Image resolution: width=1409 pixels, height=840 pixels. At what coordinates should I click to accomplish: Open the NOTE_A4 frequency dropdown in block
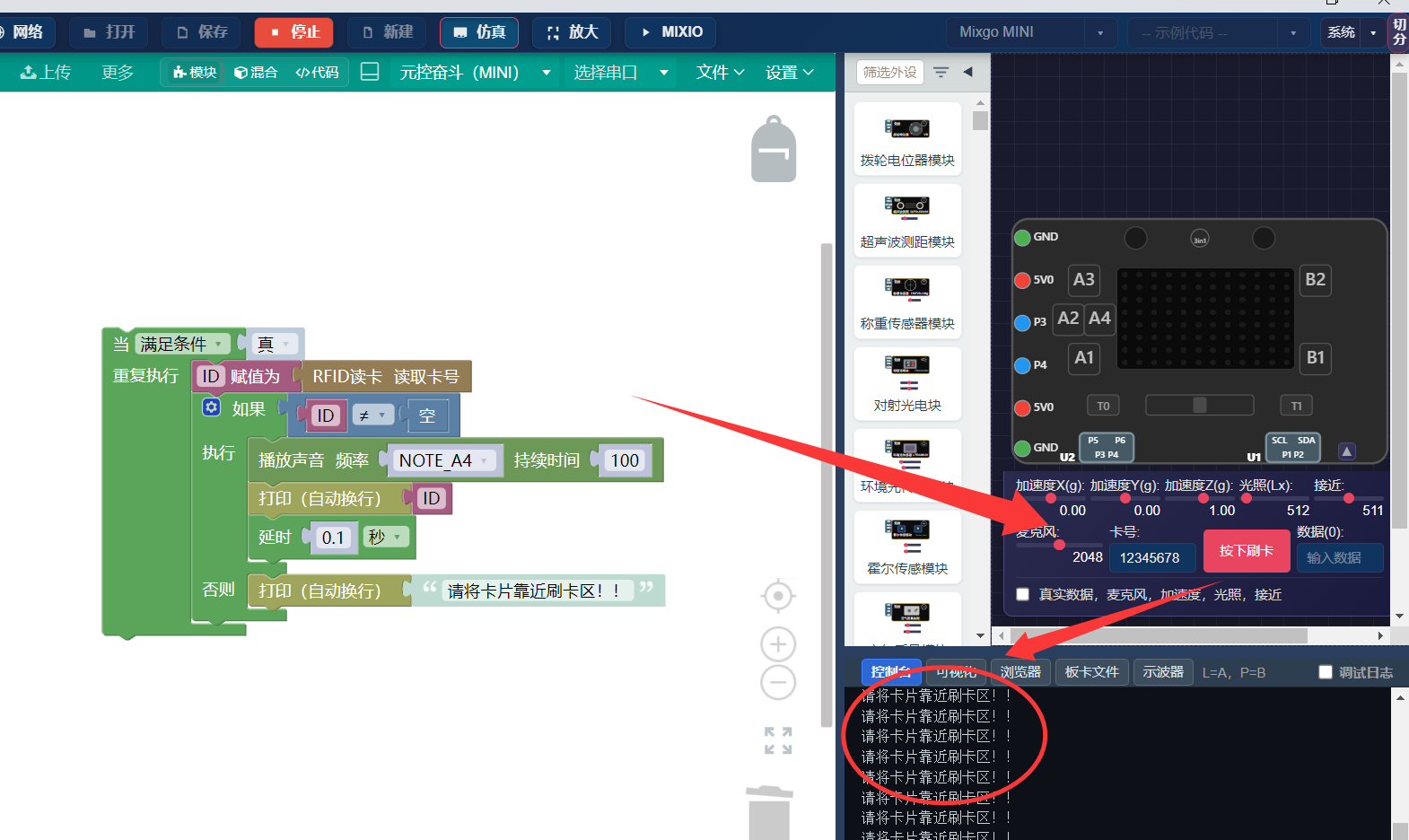444,460
